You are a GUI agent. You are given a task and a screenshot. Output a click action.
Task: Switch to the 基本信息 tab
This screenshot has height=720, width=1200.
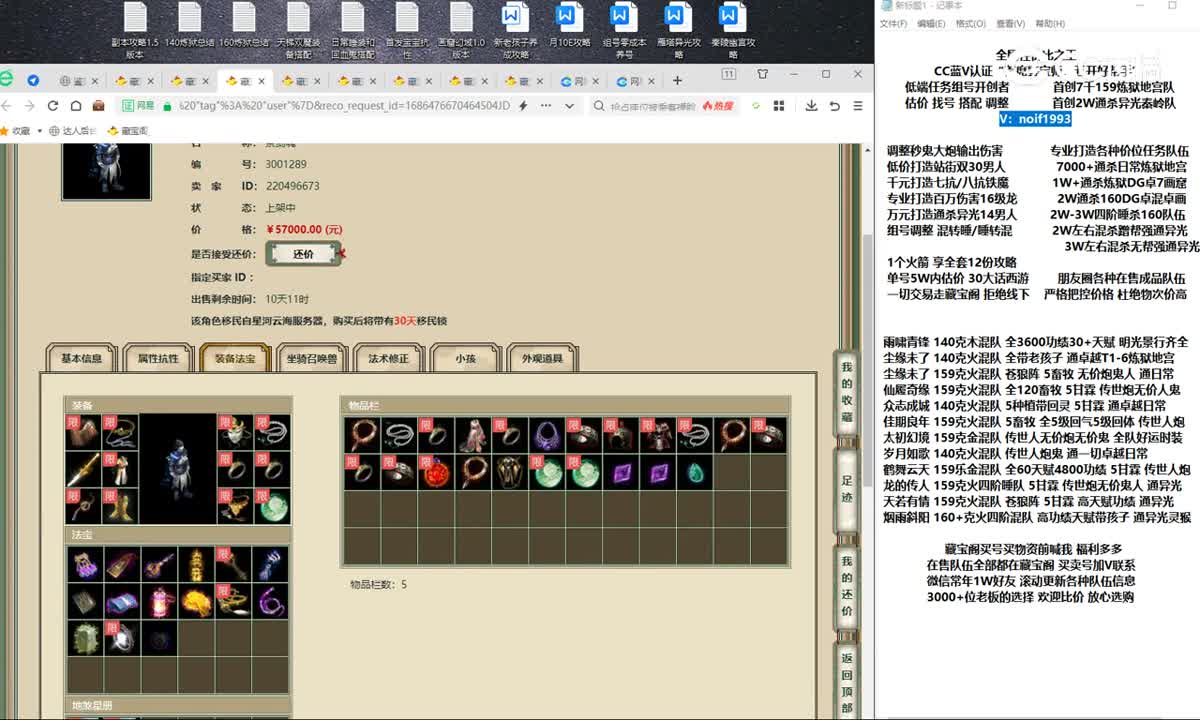(x=81, y=358)
